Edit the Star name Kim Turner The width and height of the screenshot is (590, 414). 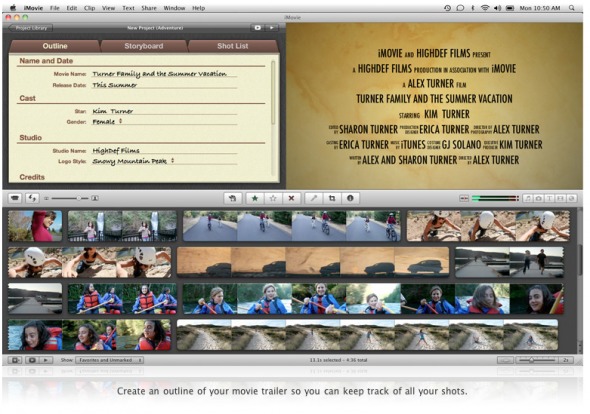[164, 111]
